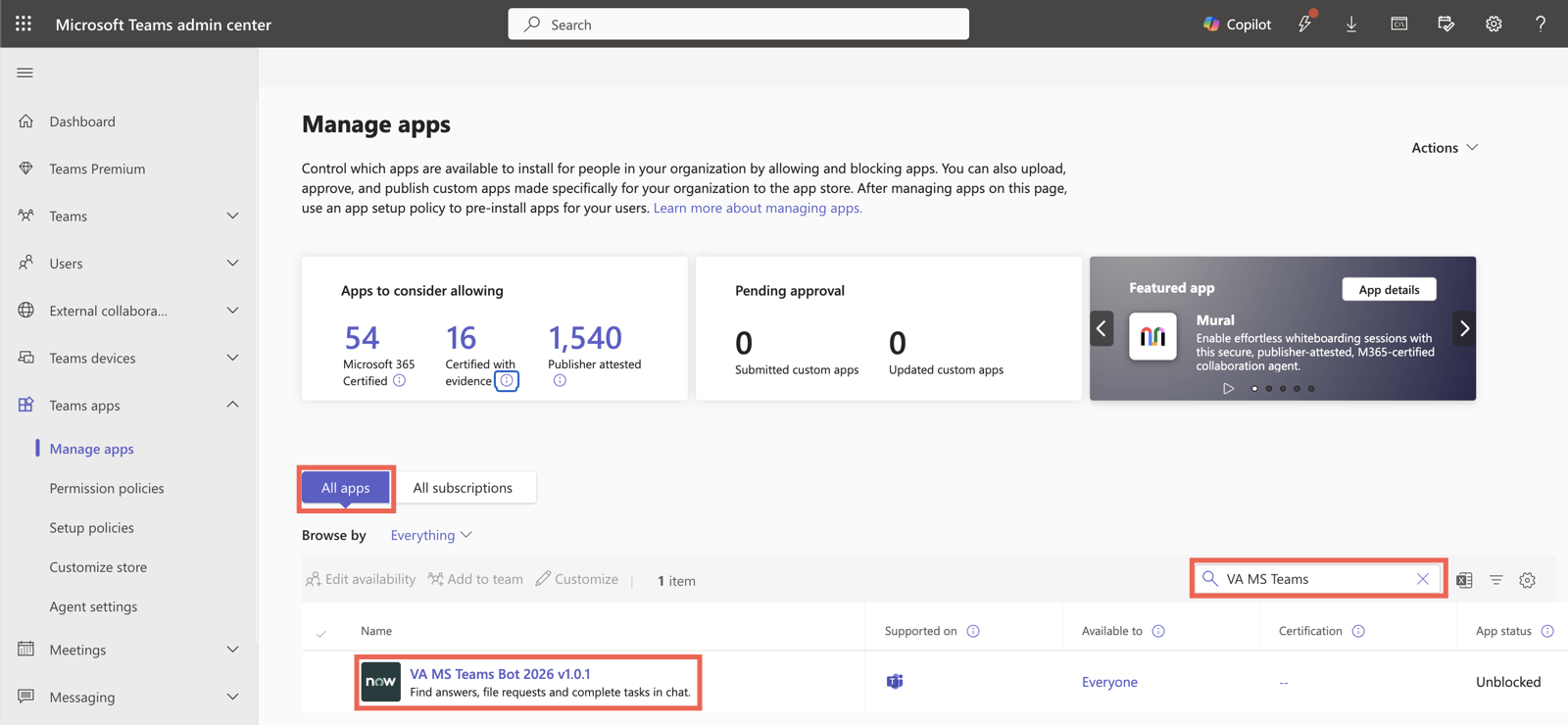Open the downloads arrow icon
The height and width of the screenshot is (725, 1568).
[x=1351, y=24]
